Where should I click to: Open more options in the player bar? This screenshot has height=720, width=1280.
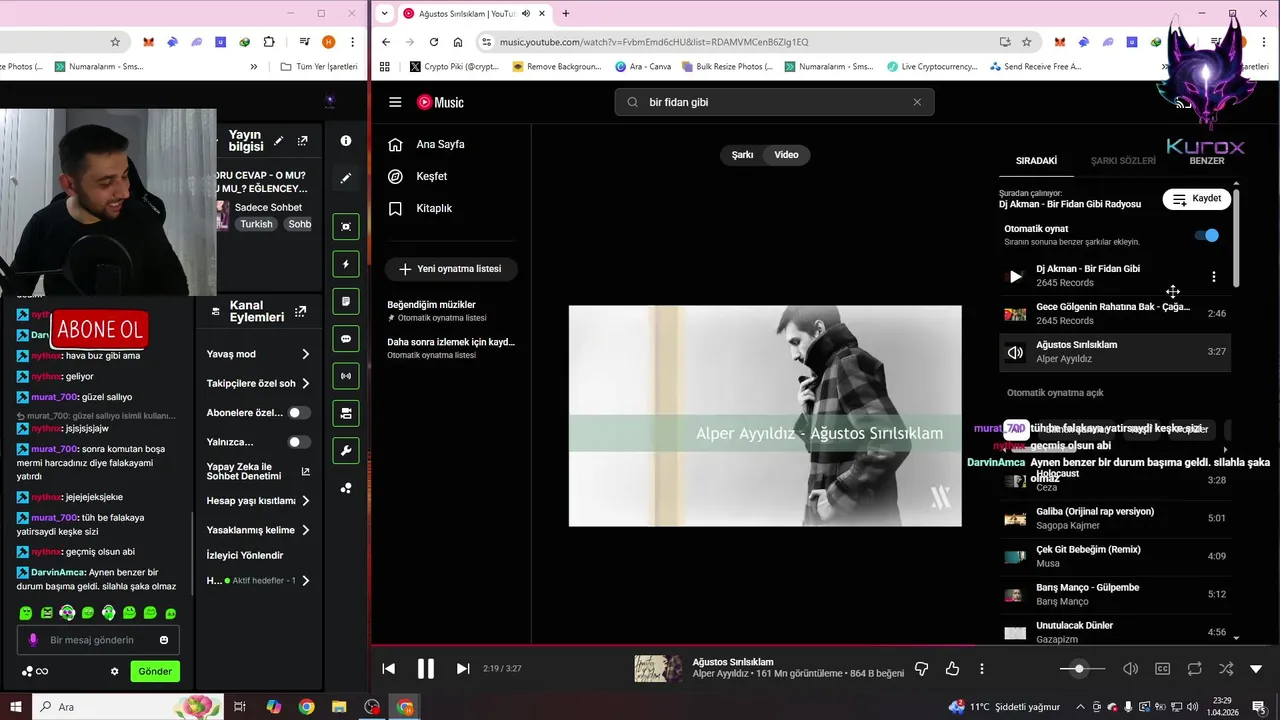pos(982,668)
